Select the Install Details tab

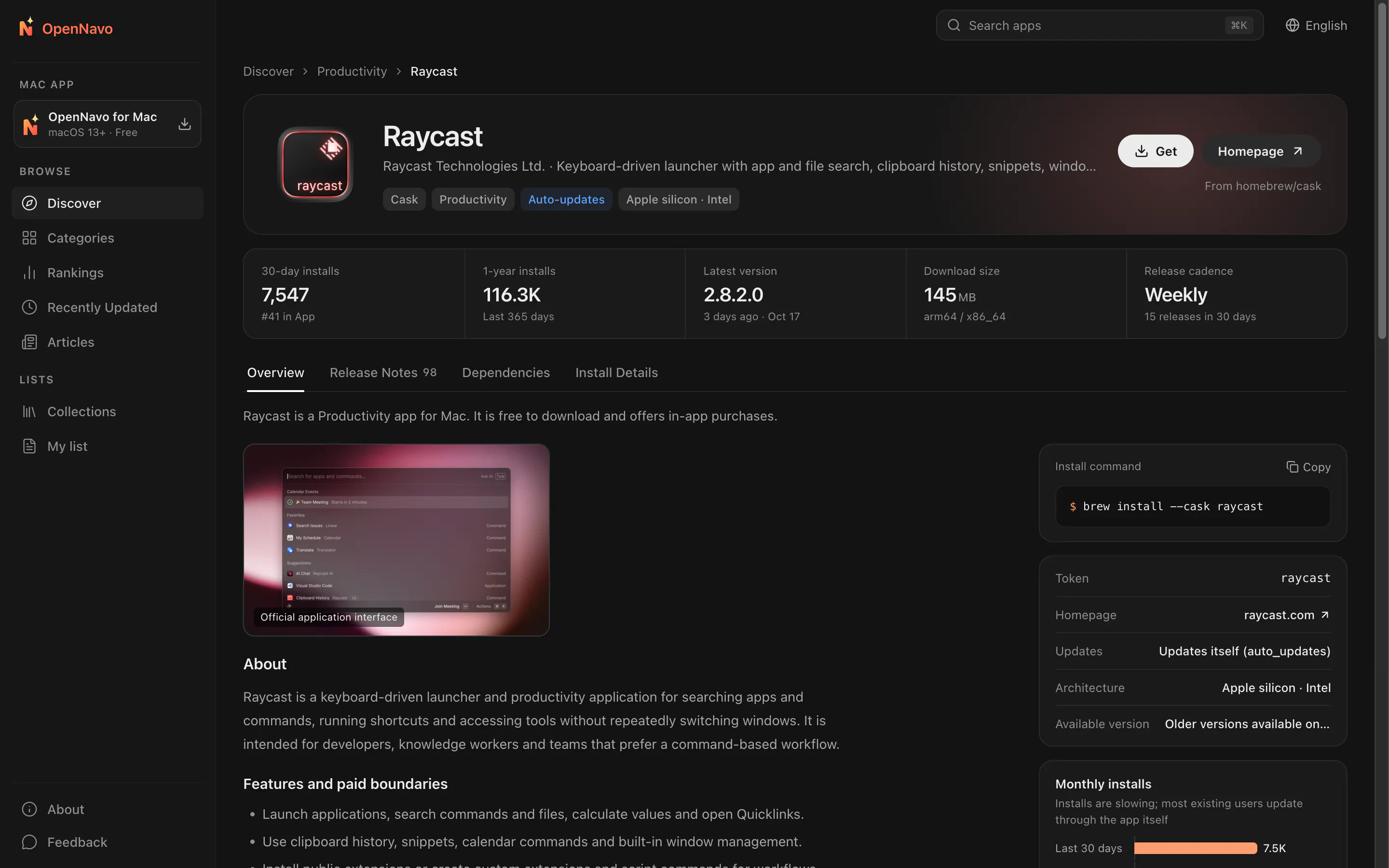pos(616,373)
